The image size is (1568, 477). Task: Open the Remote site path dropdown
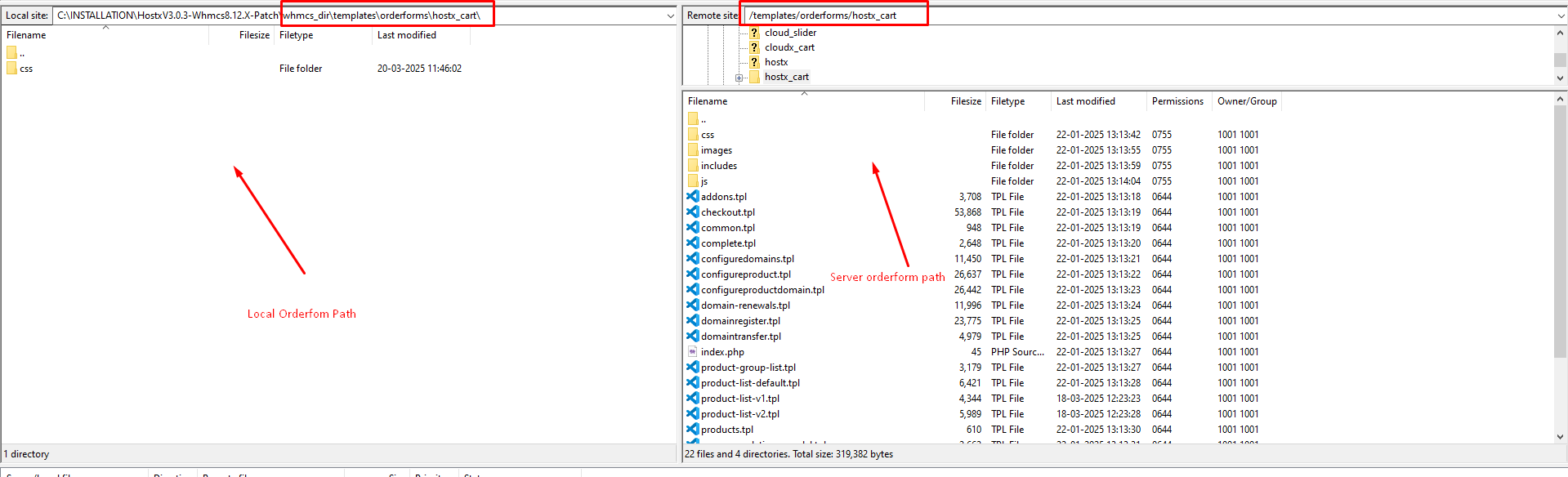[1561, 16]
